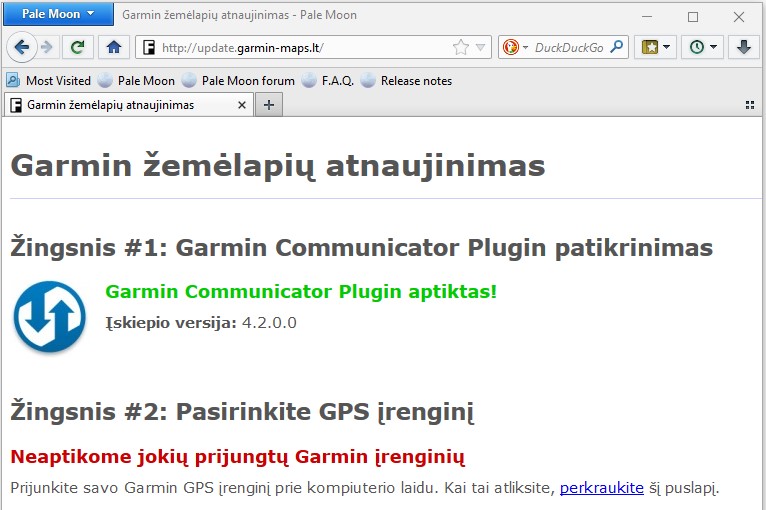The width and height of the screenshot is (766, 510).
Task: Click the Garmin Communicator Plugin logo
Action: click(49, 317)
